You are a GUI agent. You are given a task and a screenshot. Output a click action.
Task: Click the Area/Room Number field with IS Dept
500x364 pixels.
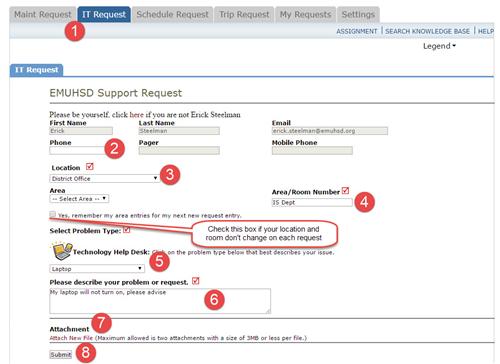pos(312,202)
